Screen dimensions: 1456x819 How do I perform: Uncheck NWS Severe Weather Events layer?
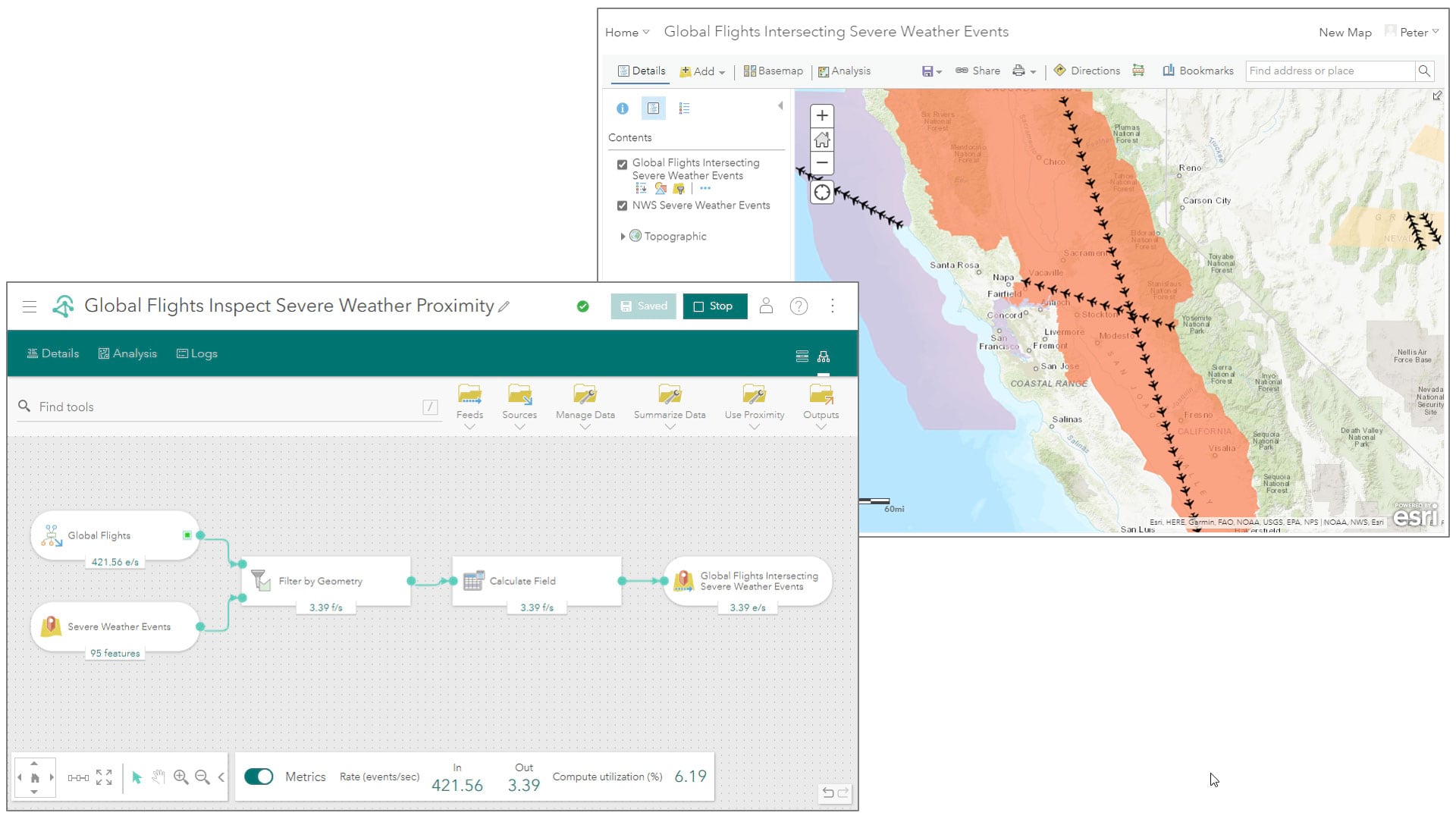pyautogui.click(x=622, y=206)
